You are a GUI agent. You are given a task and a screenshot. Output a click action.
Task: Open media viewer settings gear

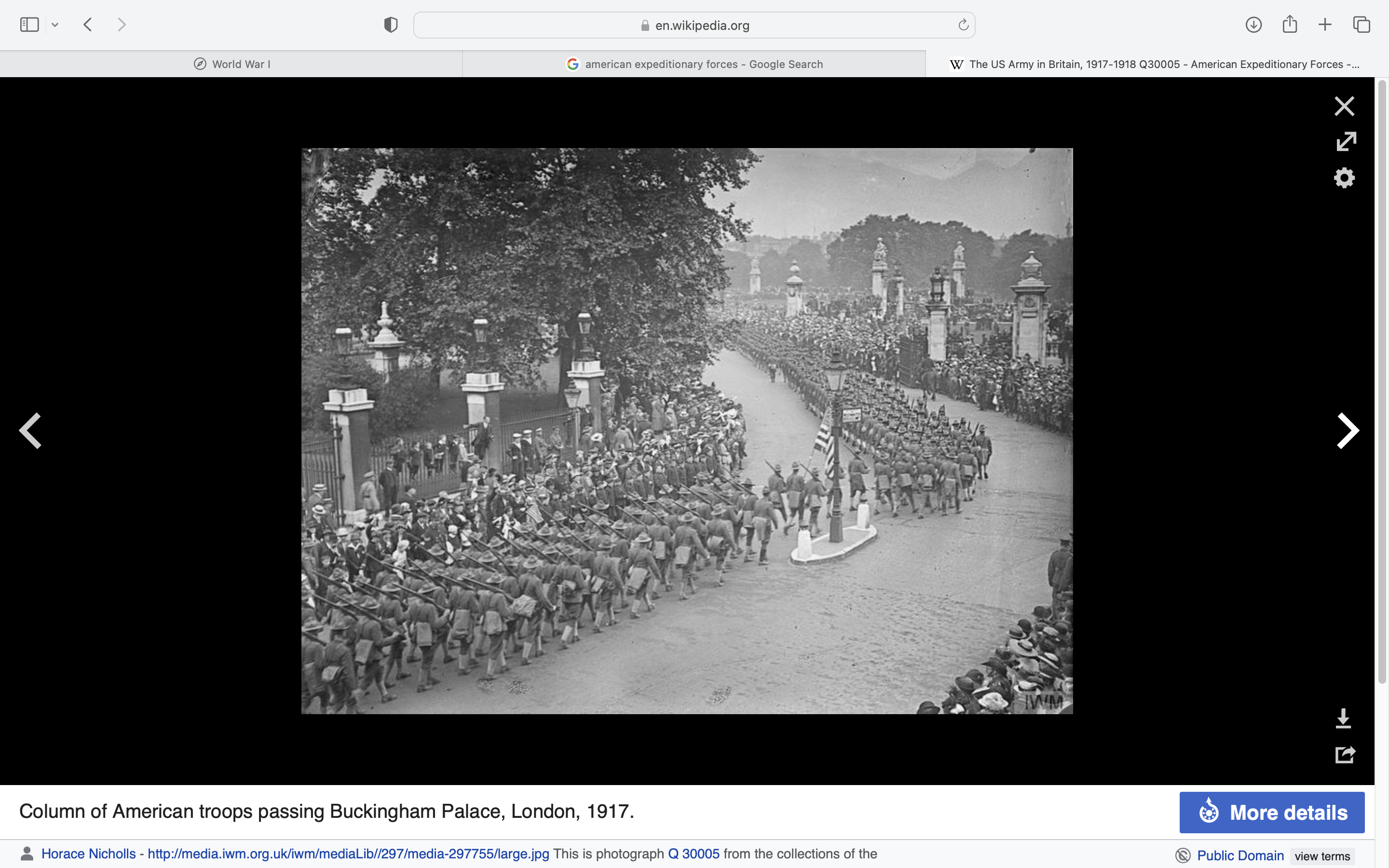click(x=1344, y=178)
